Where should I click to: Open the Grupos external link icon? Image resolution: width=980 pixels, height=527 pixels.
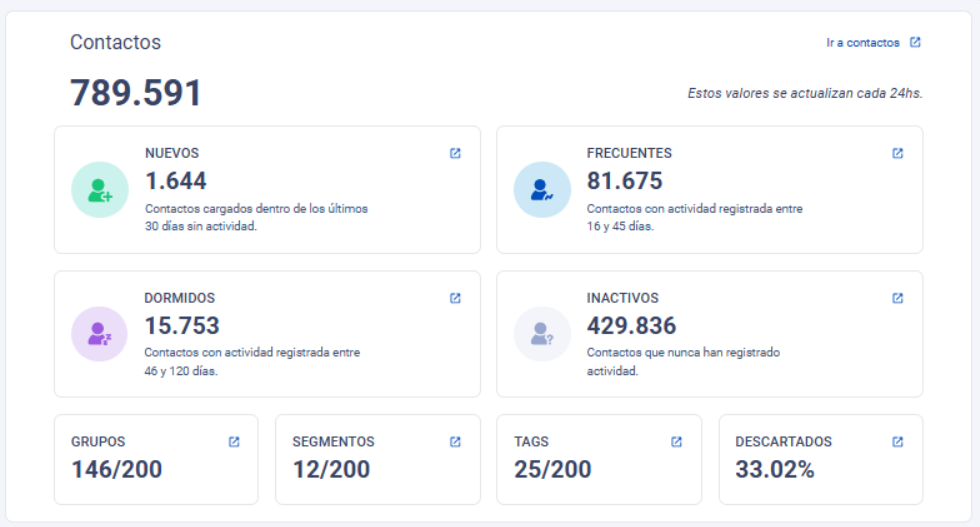pyautogui.click(x=234, y=442)
